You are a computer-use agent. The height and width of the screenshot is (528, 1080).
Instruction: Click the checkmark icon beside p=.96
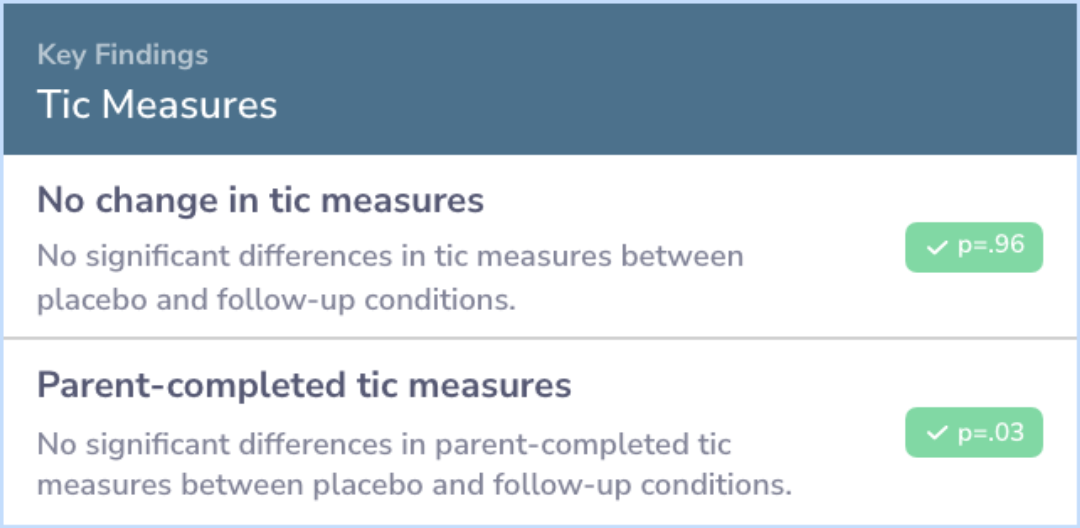[x=937, y=248]
